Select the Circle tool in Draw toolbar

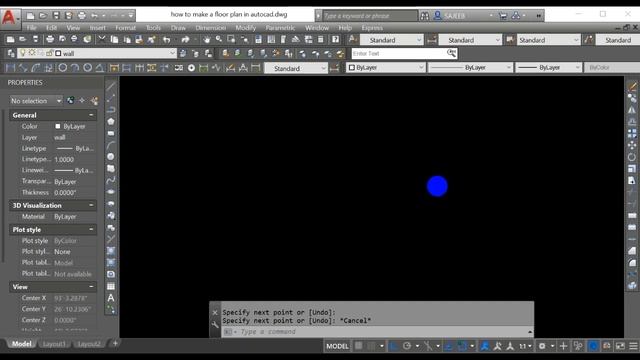coord(111,157)
